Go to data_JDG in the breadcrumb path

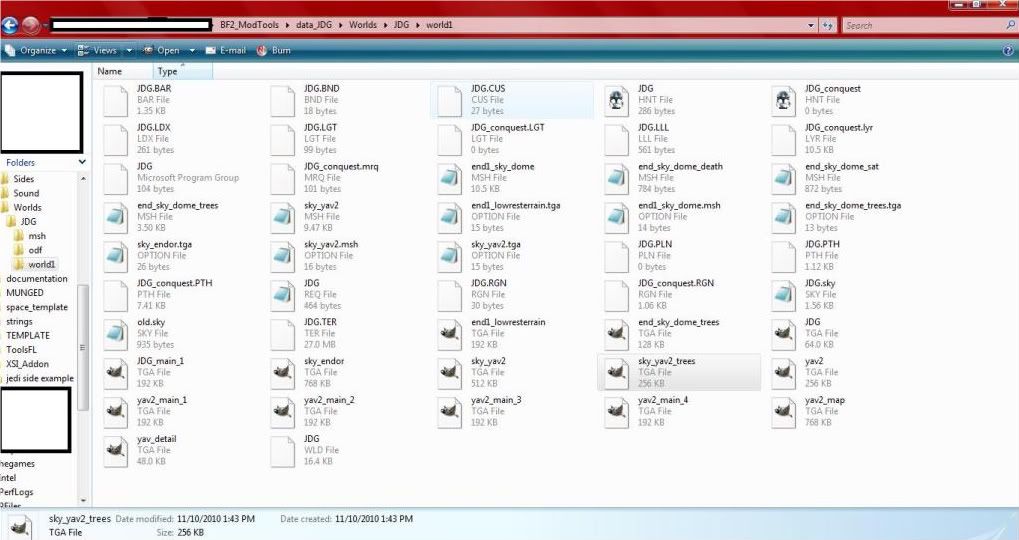[x=314, y=25]
